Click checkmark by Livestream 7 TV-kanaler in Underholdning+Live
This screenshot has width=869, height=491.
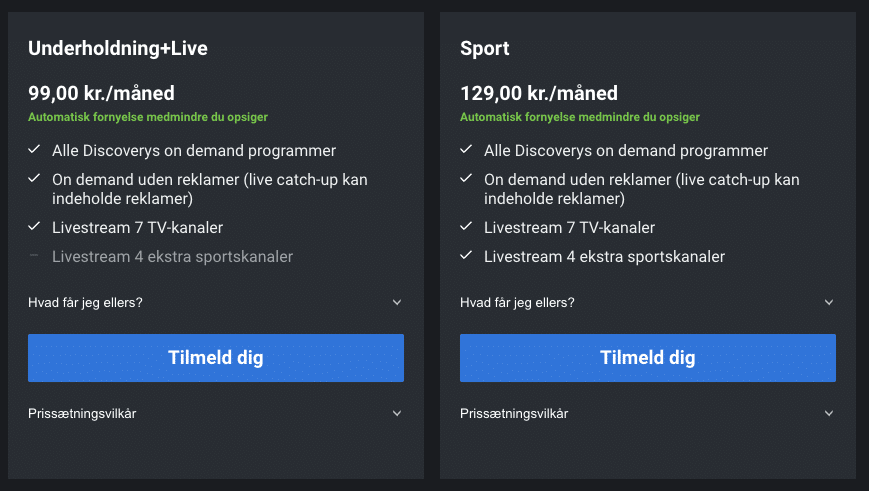click(x=34, y=226)
